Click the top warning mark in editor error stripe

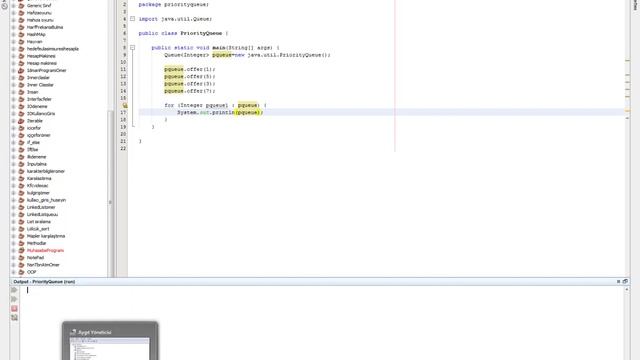pos(627,61)
